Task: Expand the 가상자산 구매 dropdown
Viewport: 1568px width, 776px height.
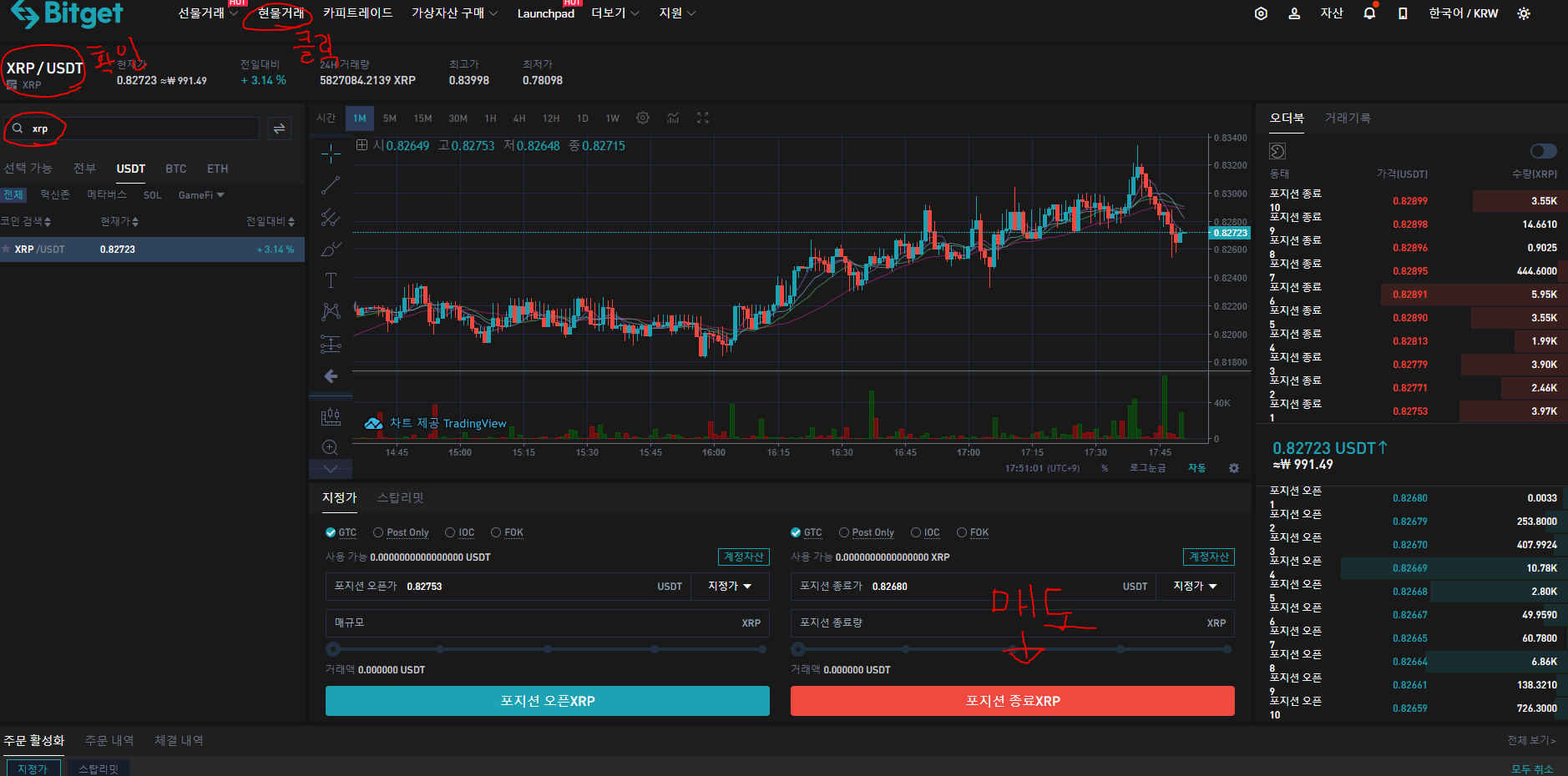Action: (x=454, y=13)
